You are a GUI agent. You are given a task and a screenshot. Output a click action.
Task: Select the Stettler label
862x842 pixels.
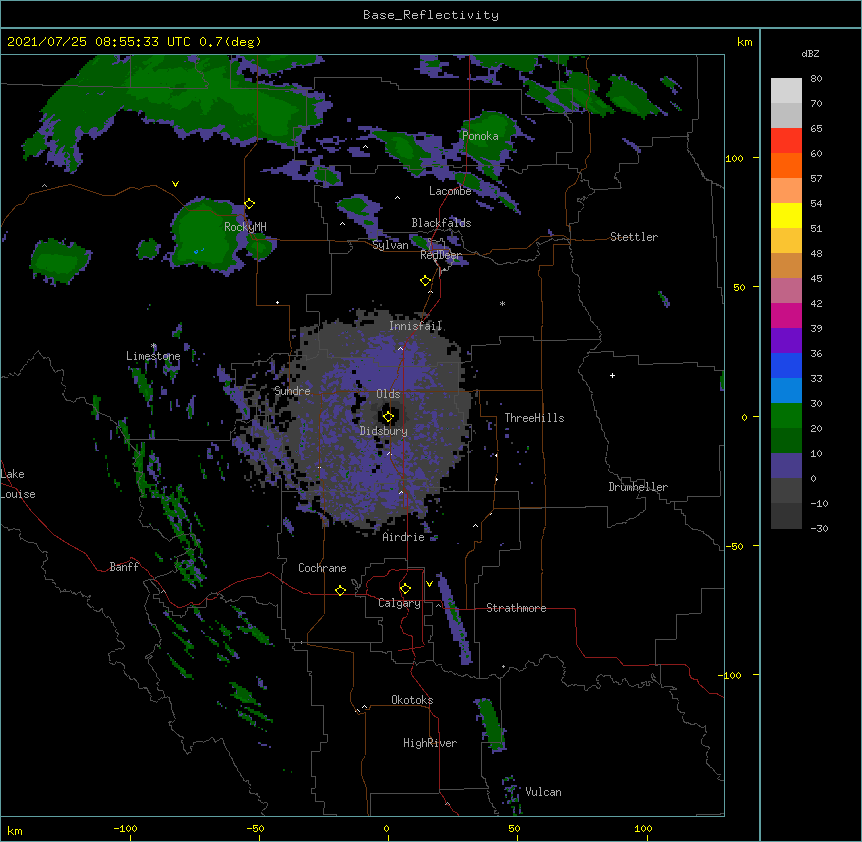click(x=634, y=237)
